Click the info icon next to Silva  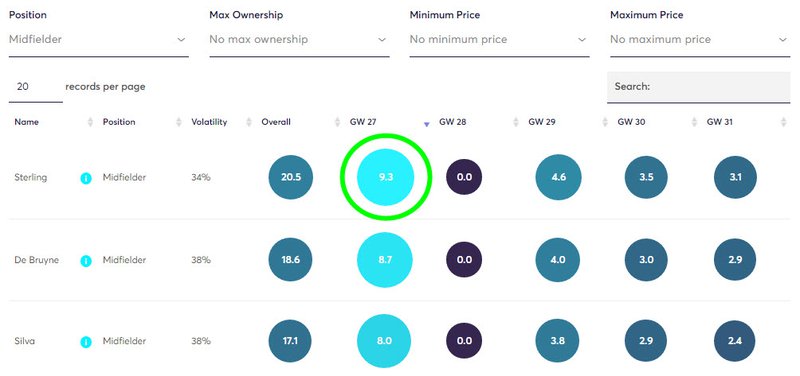tap(86, 342)
